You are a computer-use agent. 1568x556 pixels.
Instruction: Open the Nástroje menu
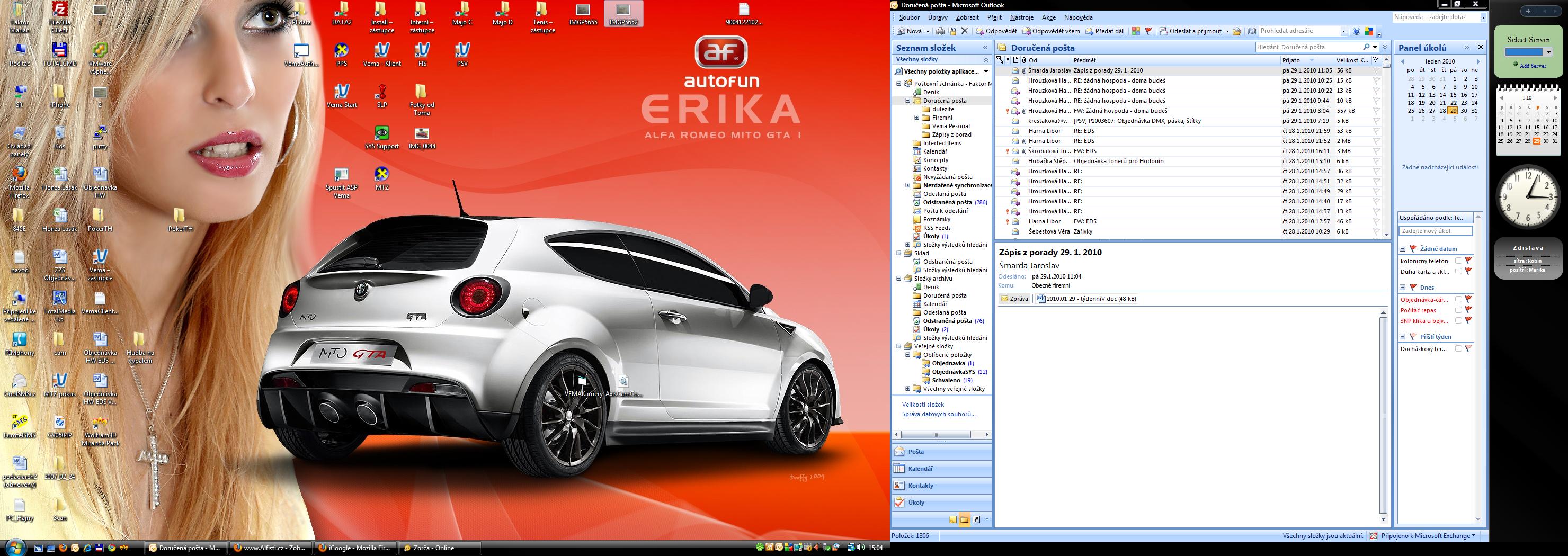[x=1021, y=17]
